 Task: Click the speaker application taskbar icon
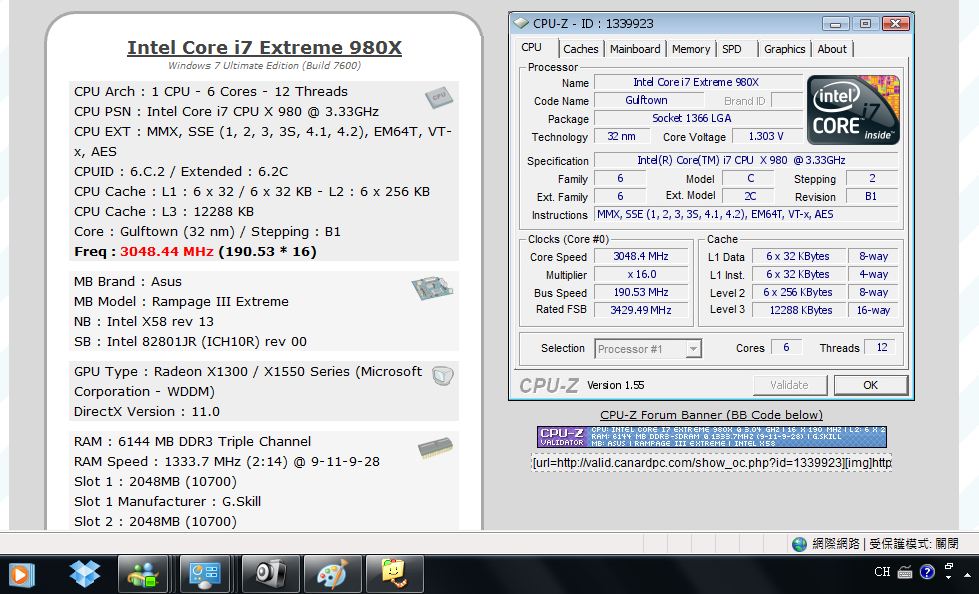click(x=270, y=574)
